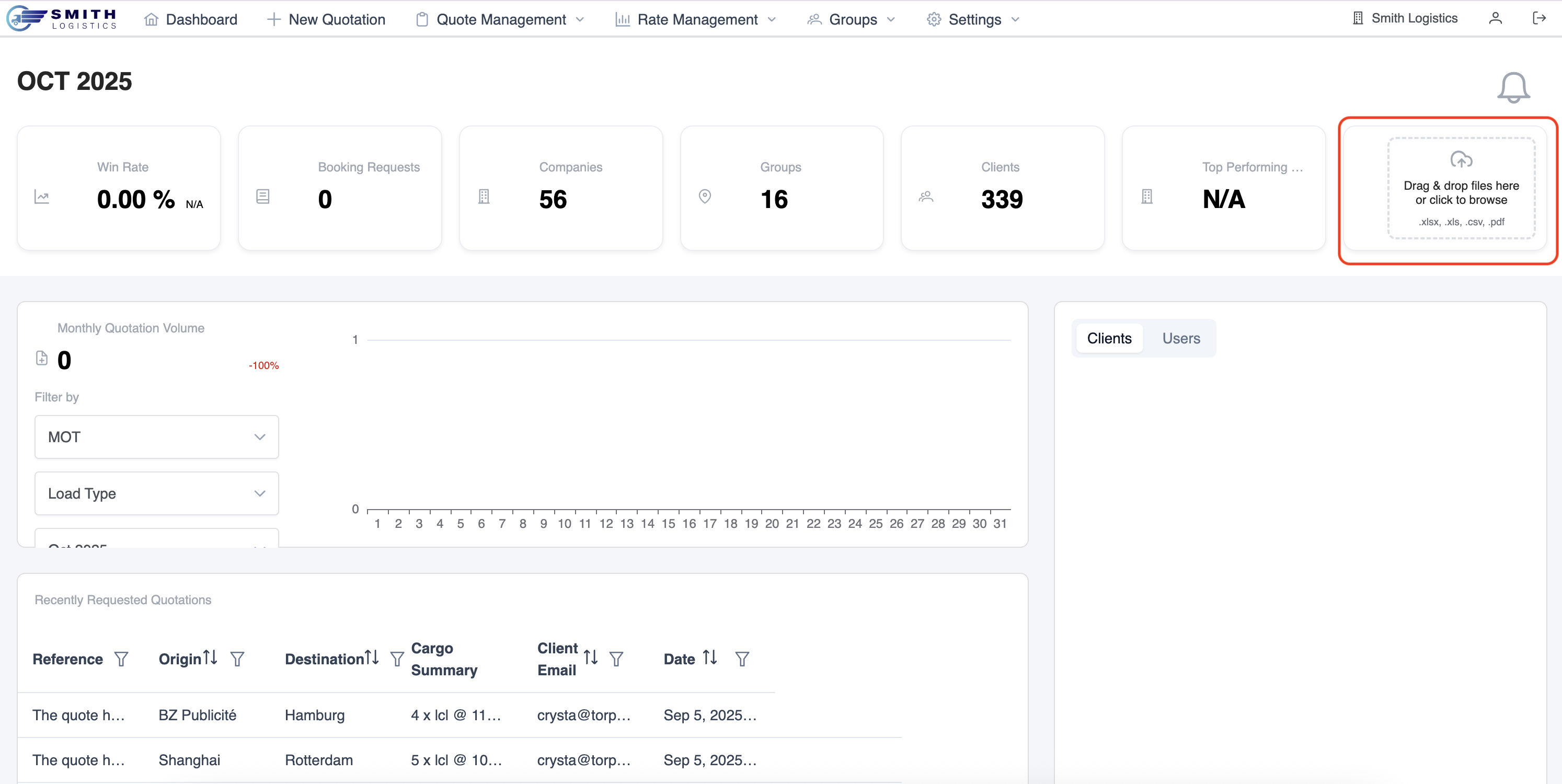The image size is (1562, 784).
Task: Click the Date column filter icon
Action: click(x=742, y=659)
